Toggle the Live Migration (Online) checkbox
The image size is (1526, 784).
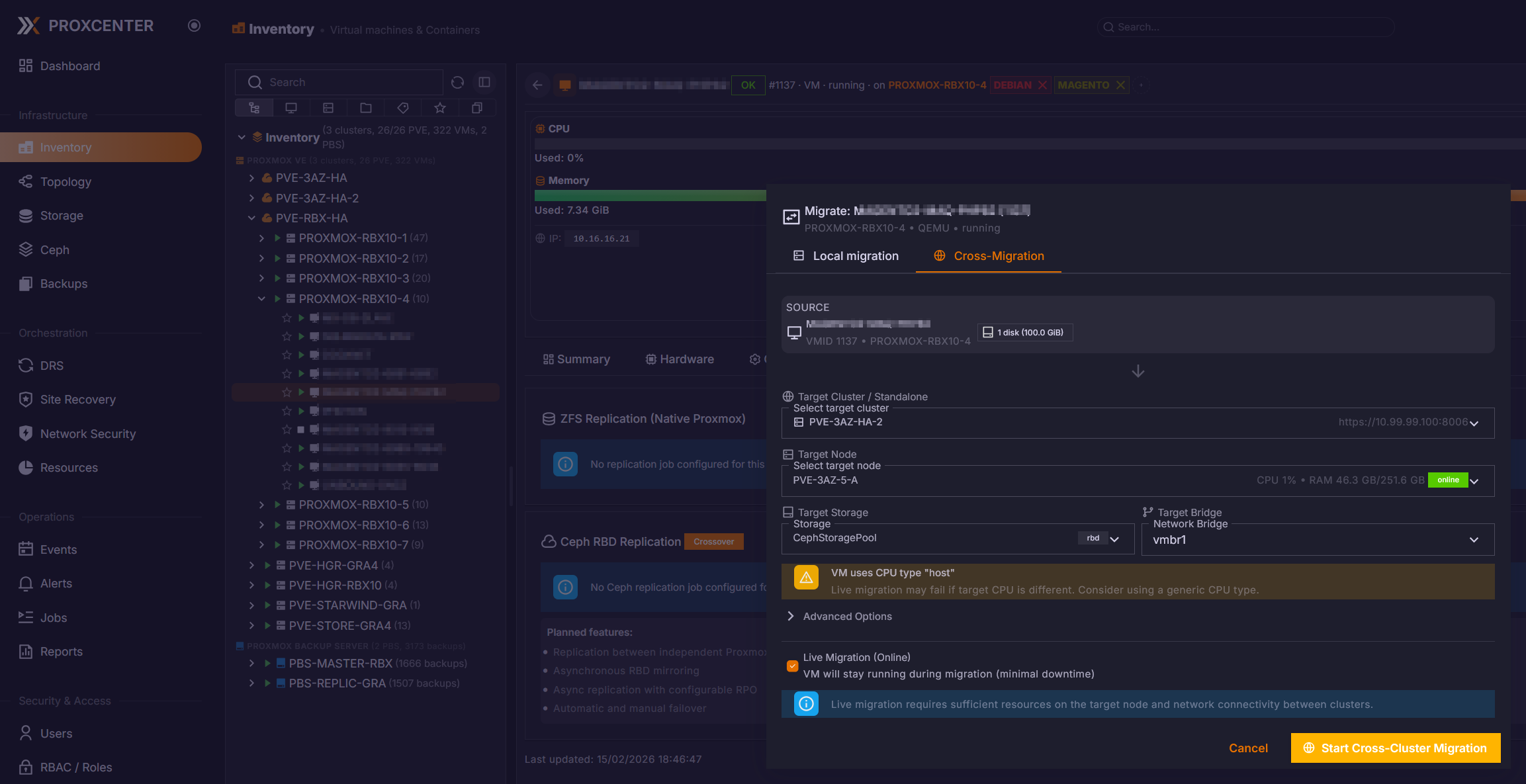[x=792, y=666]
